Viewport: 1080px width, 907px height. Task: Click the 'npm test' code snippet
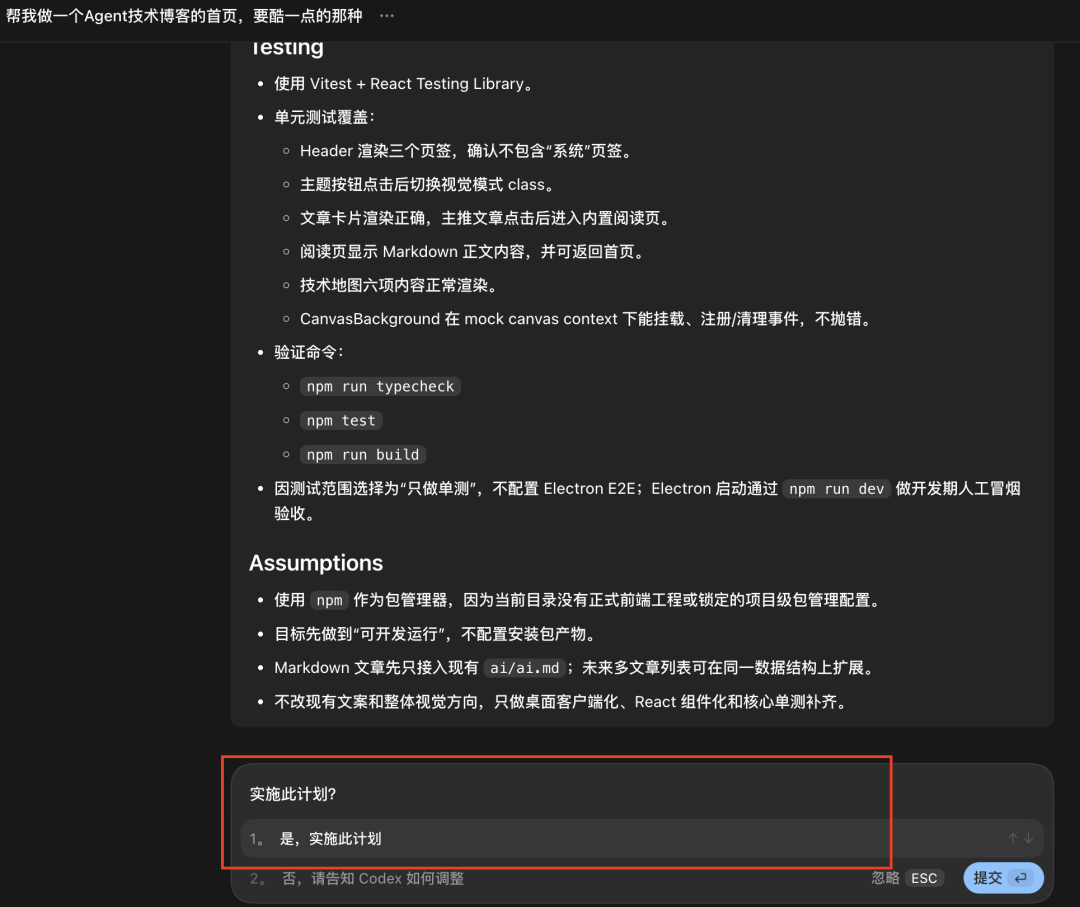tap(341, 420)
